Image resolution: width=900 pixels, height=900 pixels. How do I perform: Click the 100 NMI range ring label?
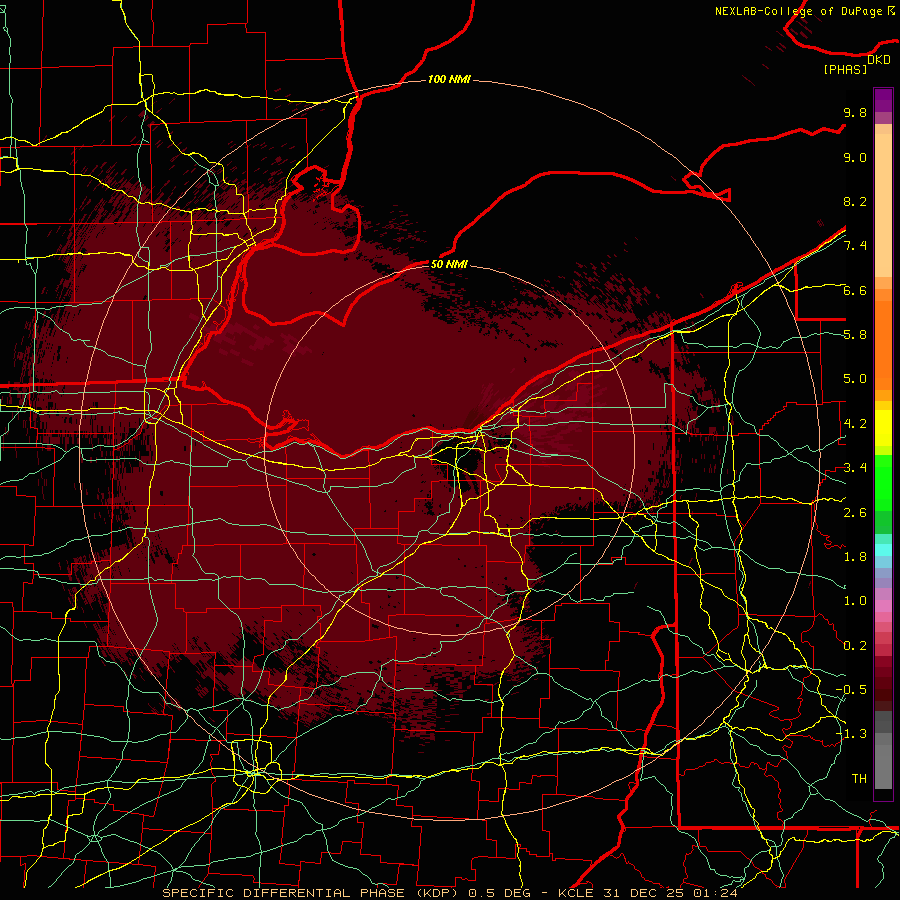(x=449, y=79)
